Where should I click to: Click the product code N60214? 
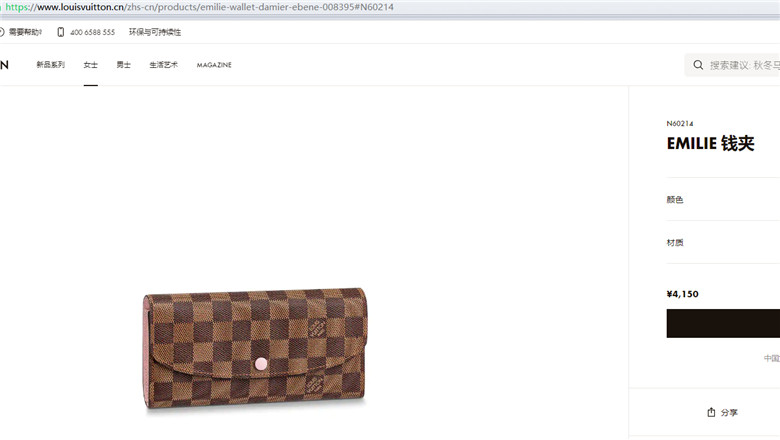(680, 123)
